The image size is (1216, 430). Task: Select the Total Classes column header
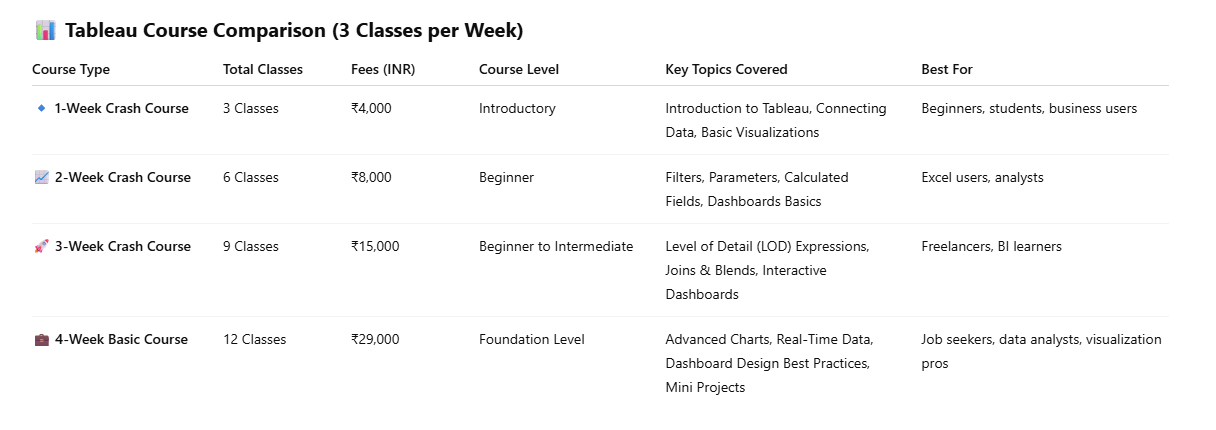[x=263, y=69]
